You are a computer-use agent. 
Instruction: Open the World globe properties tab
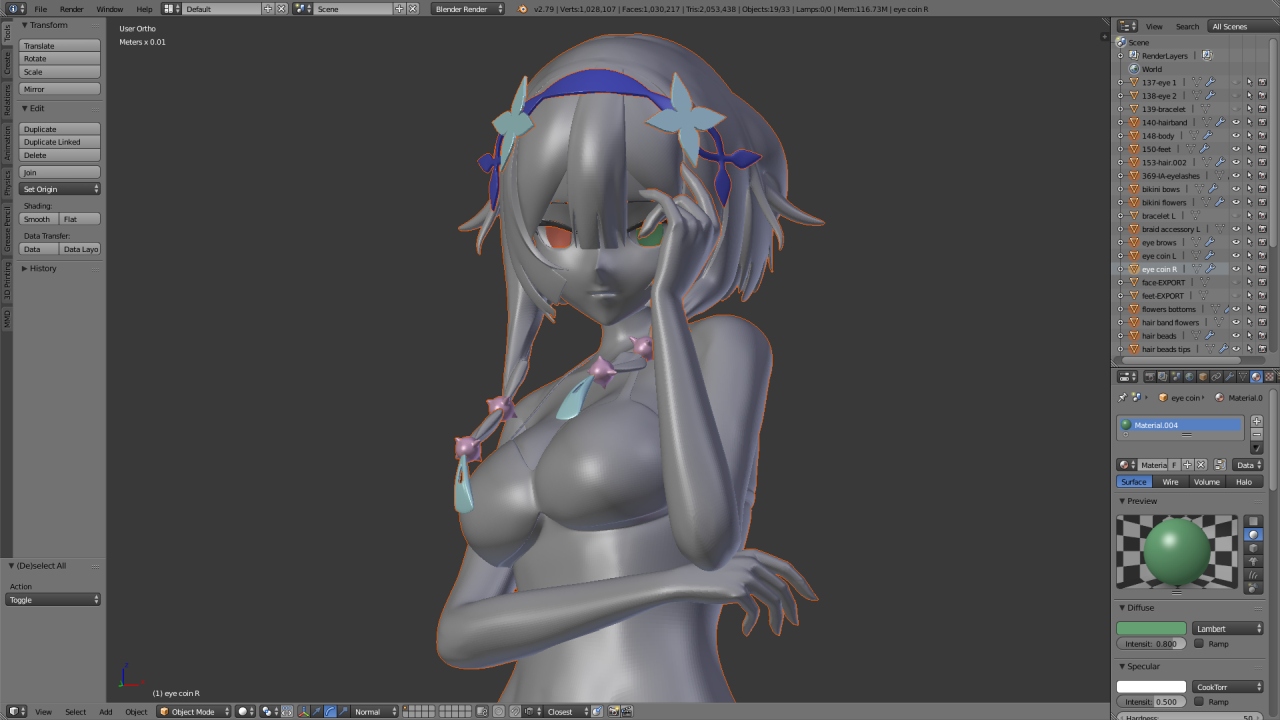pos(1189,377)
